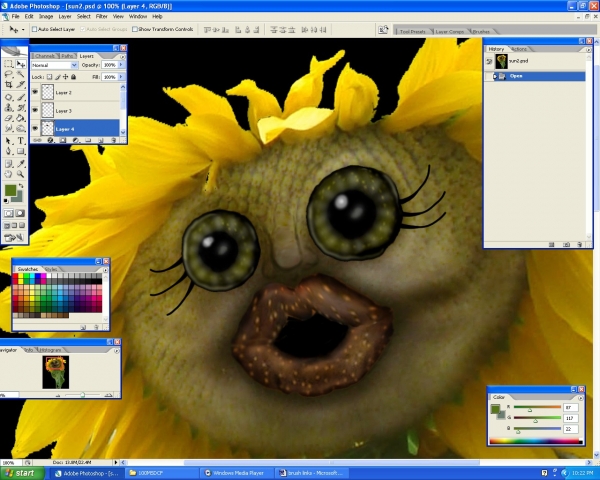Switch to Quick Mask mode in toolbox
The width and height of the screenshot is (600, 480).
coord(21,213)
